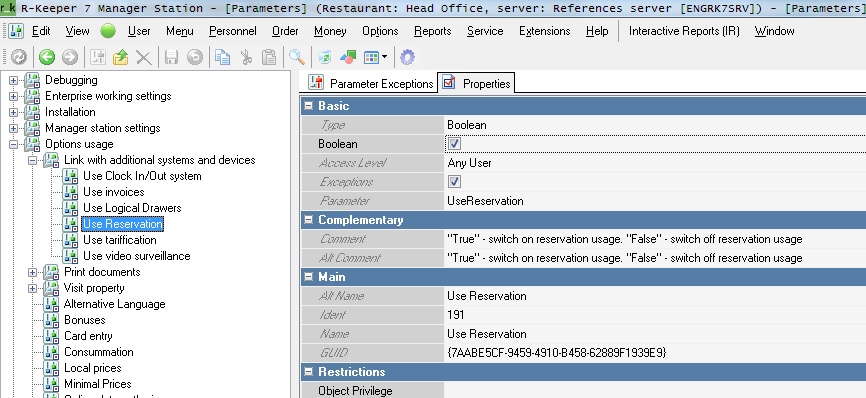Click the recycle bin toolbar icon
This screenshot has width=866, height=398.
pyautogui.click(x=325, y=57)
